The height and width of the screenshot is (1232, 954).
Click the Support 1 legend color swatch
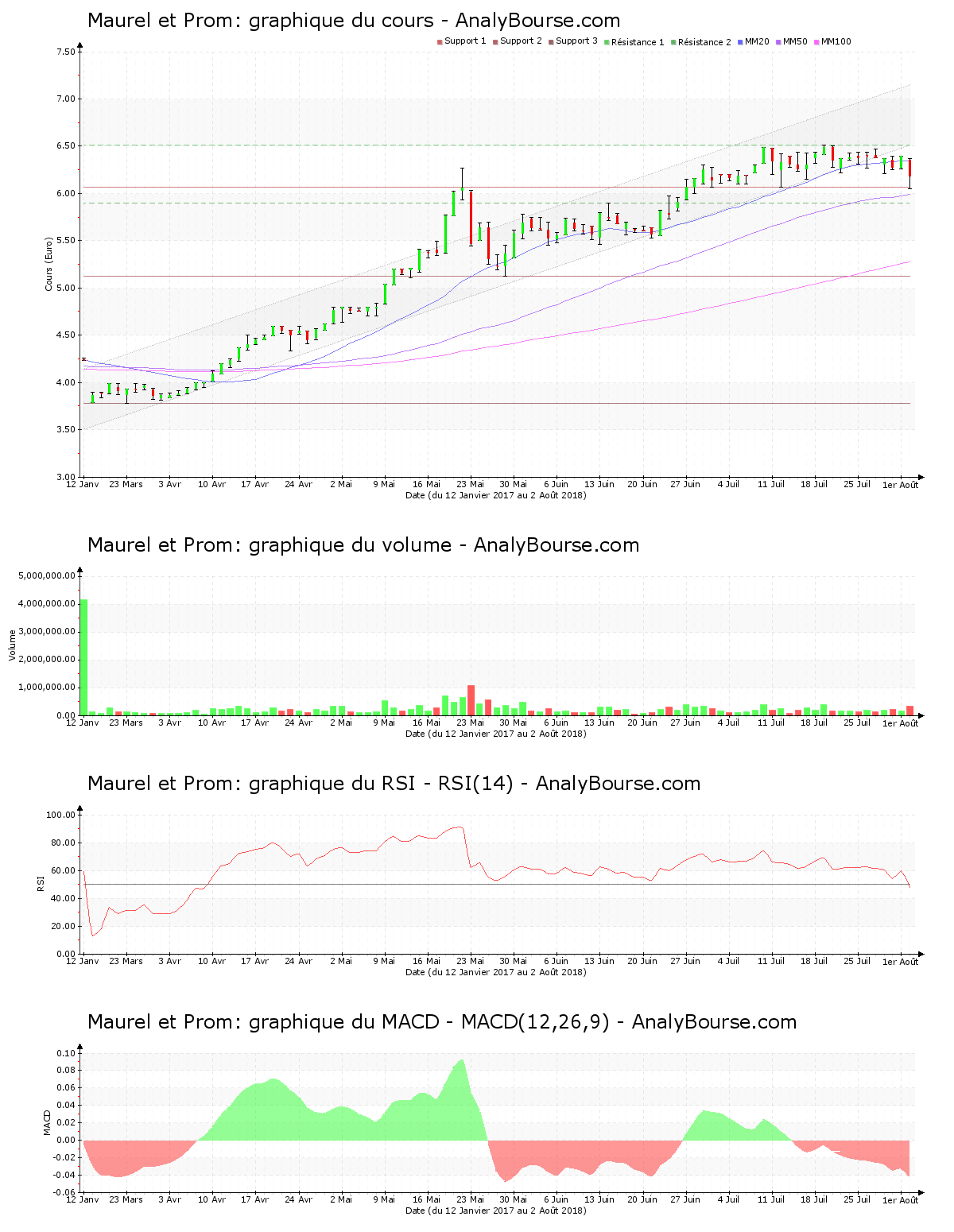pyautogui.click(x=440, y=42)
